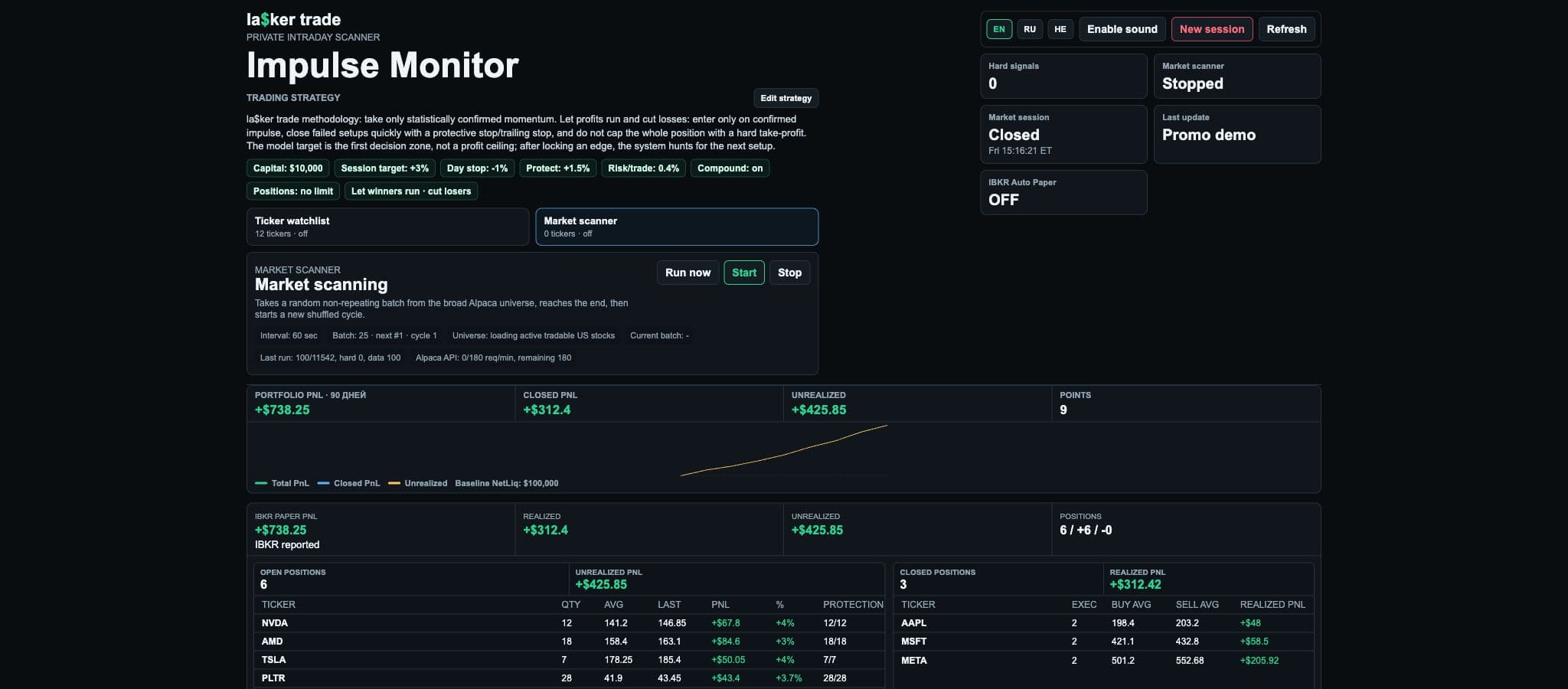Click the Portfolio PNL +$738.25 value
This screenshot has width=1568, height=689.
point(283,410)
